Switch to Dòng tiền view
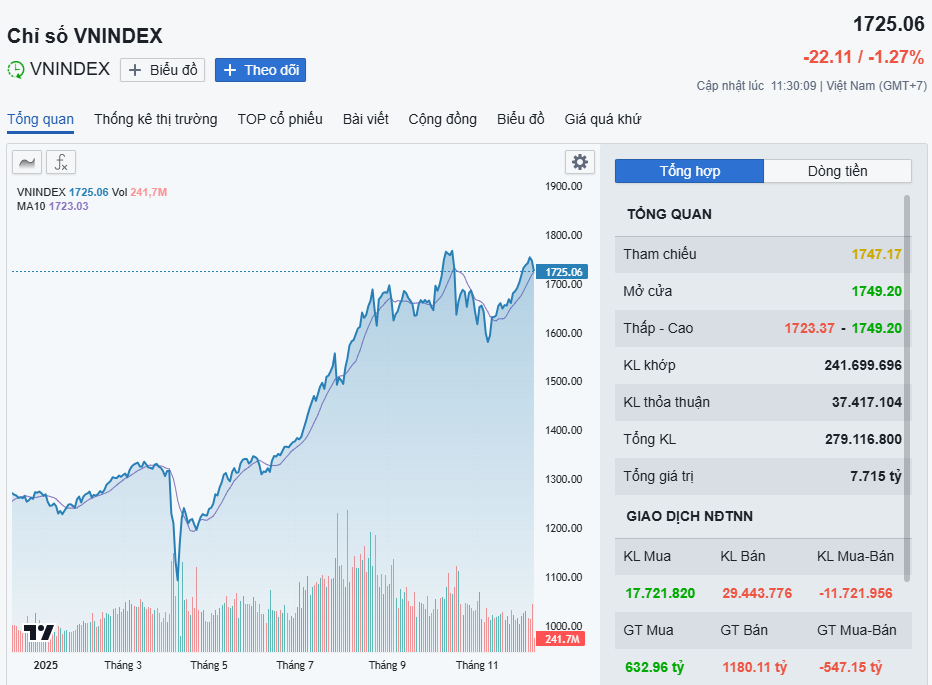 pyautogui.click(x=837, y=171)
